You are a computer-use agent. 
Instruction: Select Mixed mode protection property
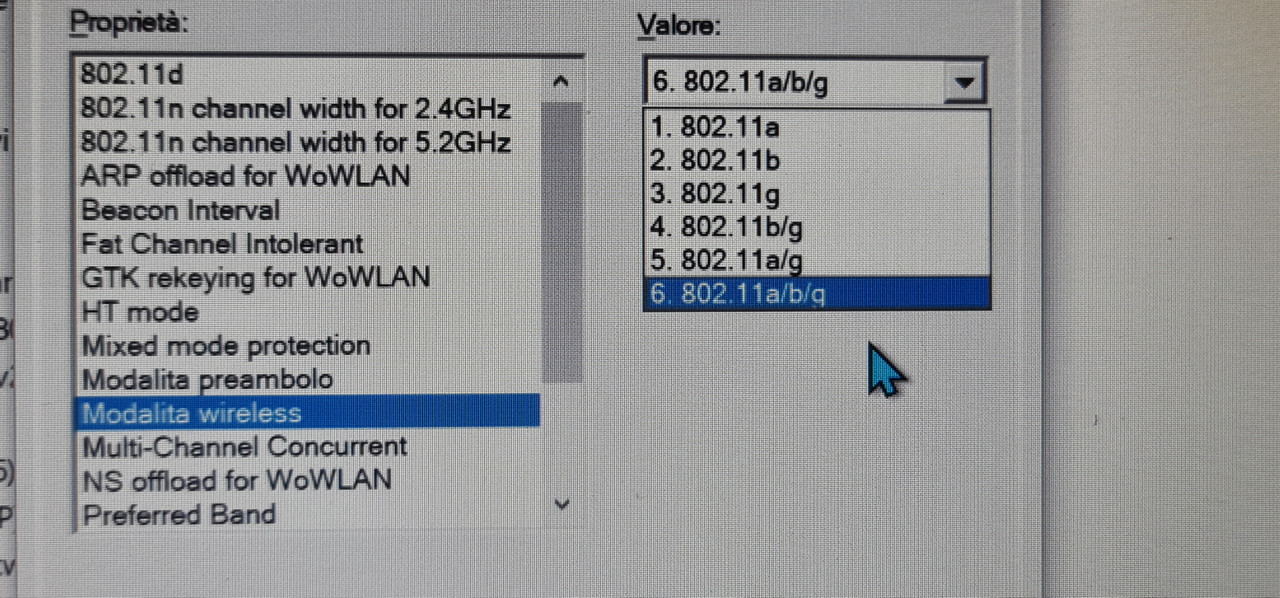tap(308, 346)
